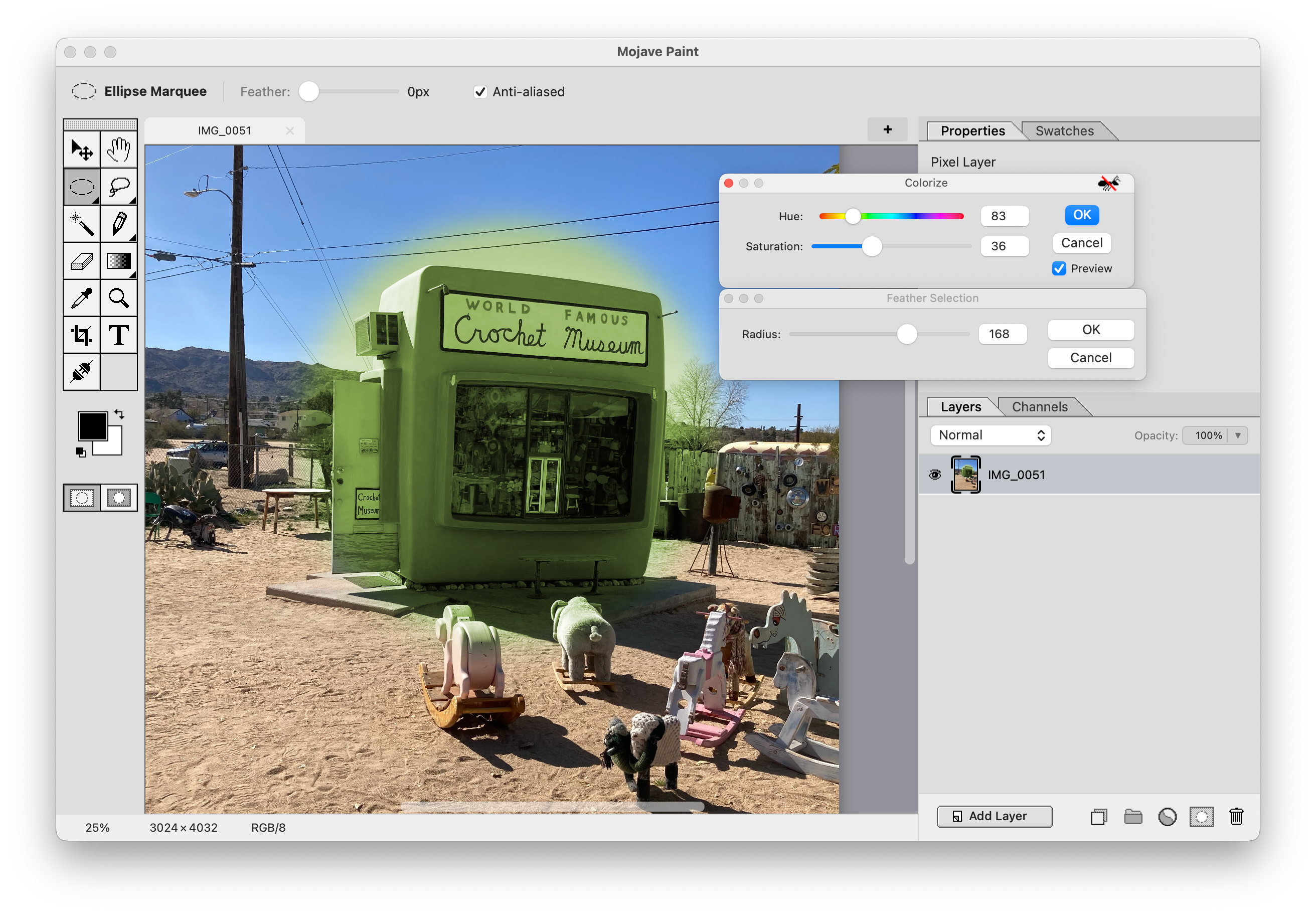
Task: Uncheck the Preview checkbox in Colorize
Action: point(1059,269)
